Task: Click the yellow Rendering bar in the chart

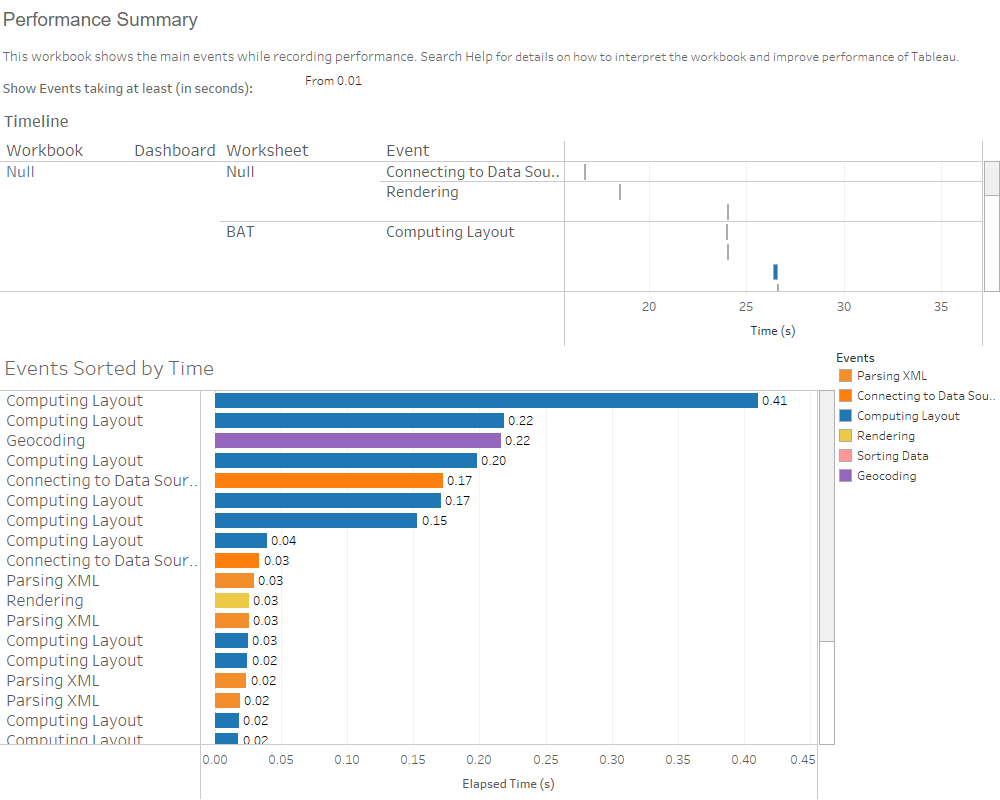Action: [x=232, y=600]
